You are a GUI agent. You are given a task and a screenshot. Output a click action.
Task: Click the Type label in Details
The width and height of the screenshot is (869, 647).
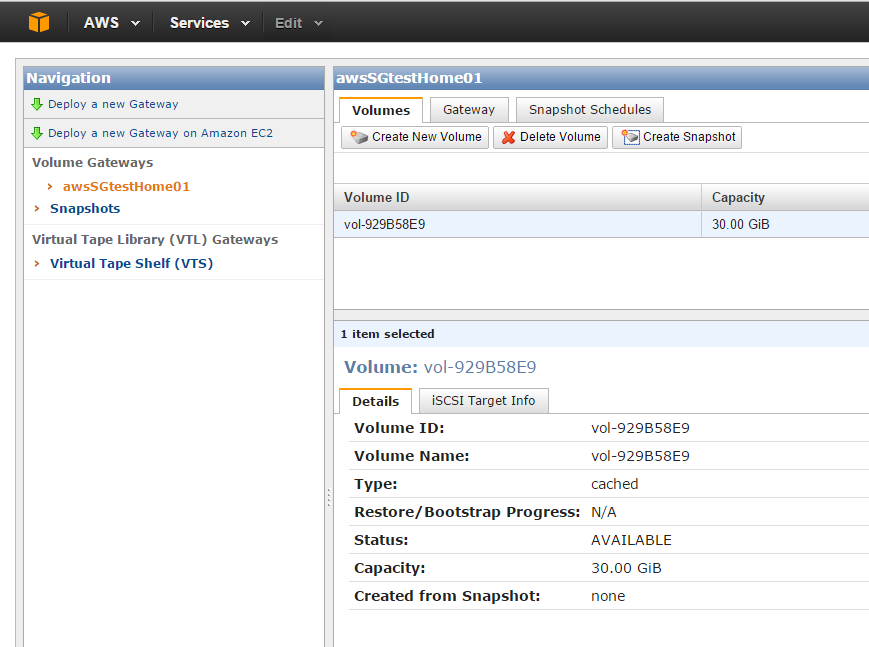(376, 484)
